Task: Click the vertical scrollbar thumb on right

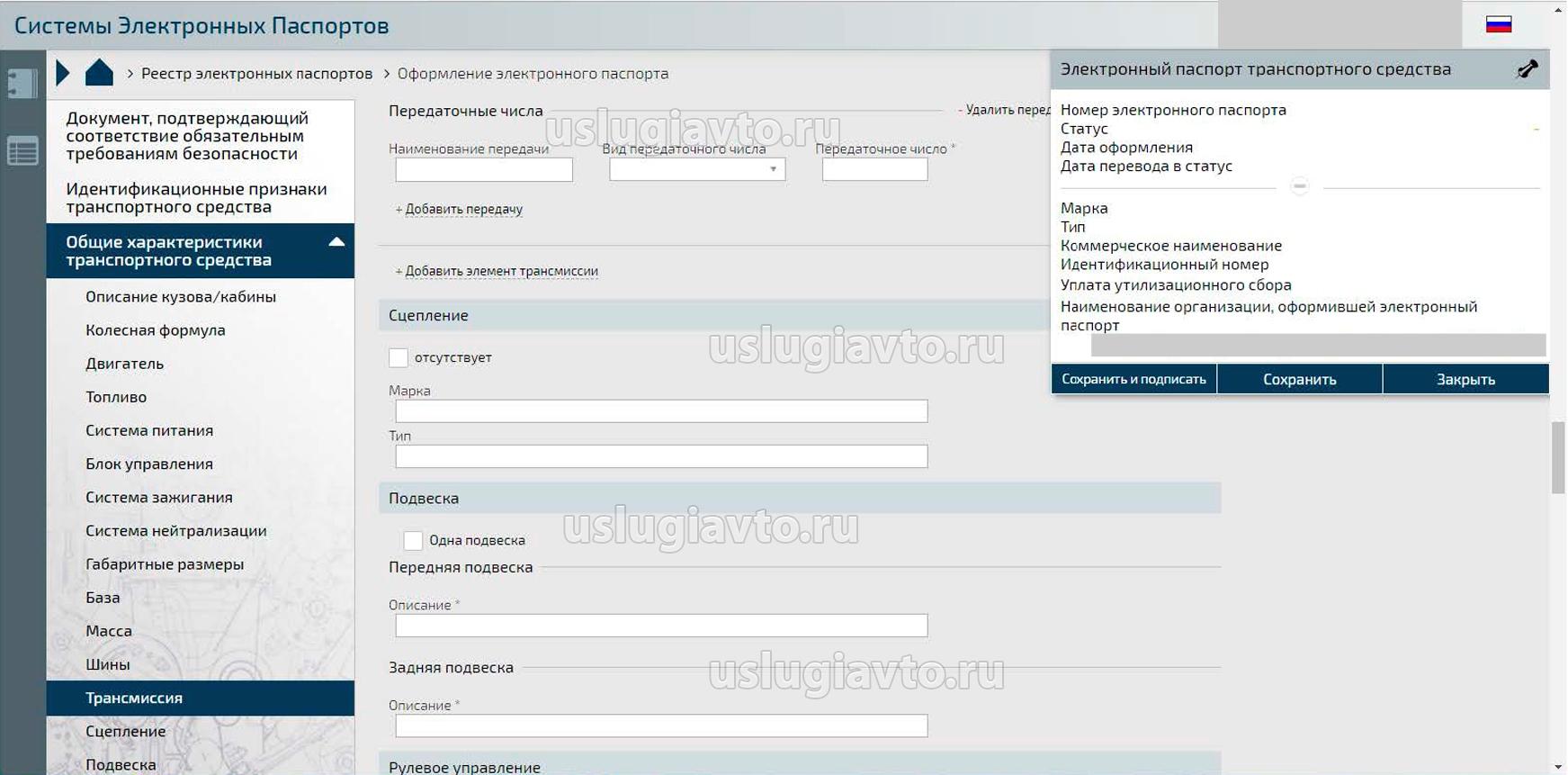Action: tap(1558, 457)
